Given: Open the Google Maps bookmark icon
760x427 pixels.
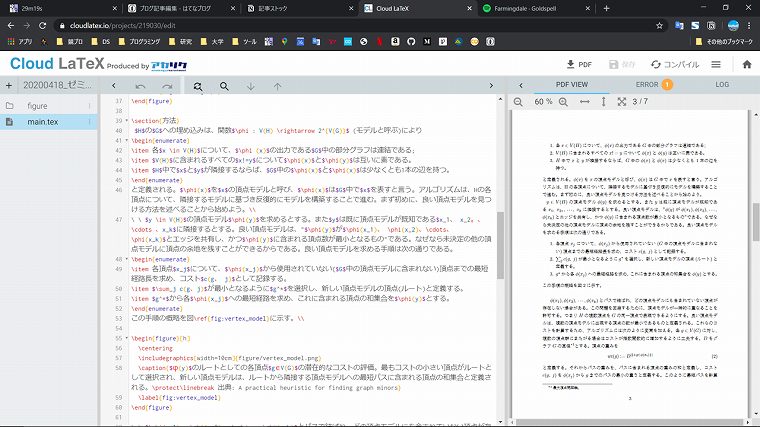Looking at the screenshot, I should 285,42.
